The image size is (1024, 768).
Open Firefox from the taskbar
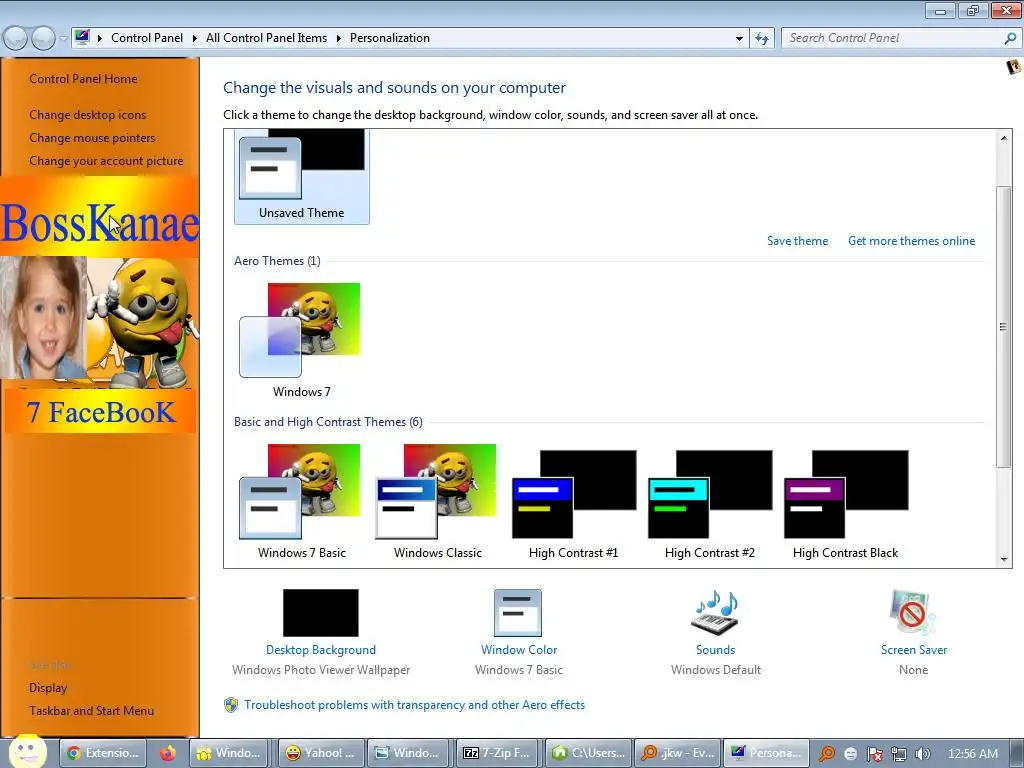[168, 753]
